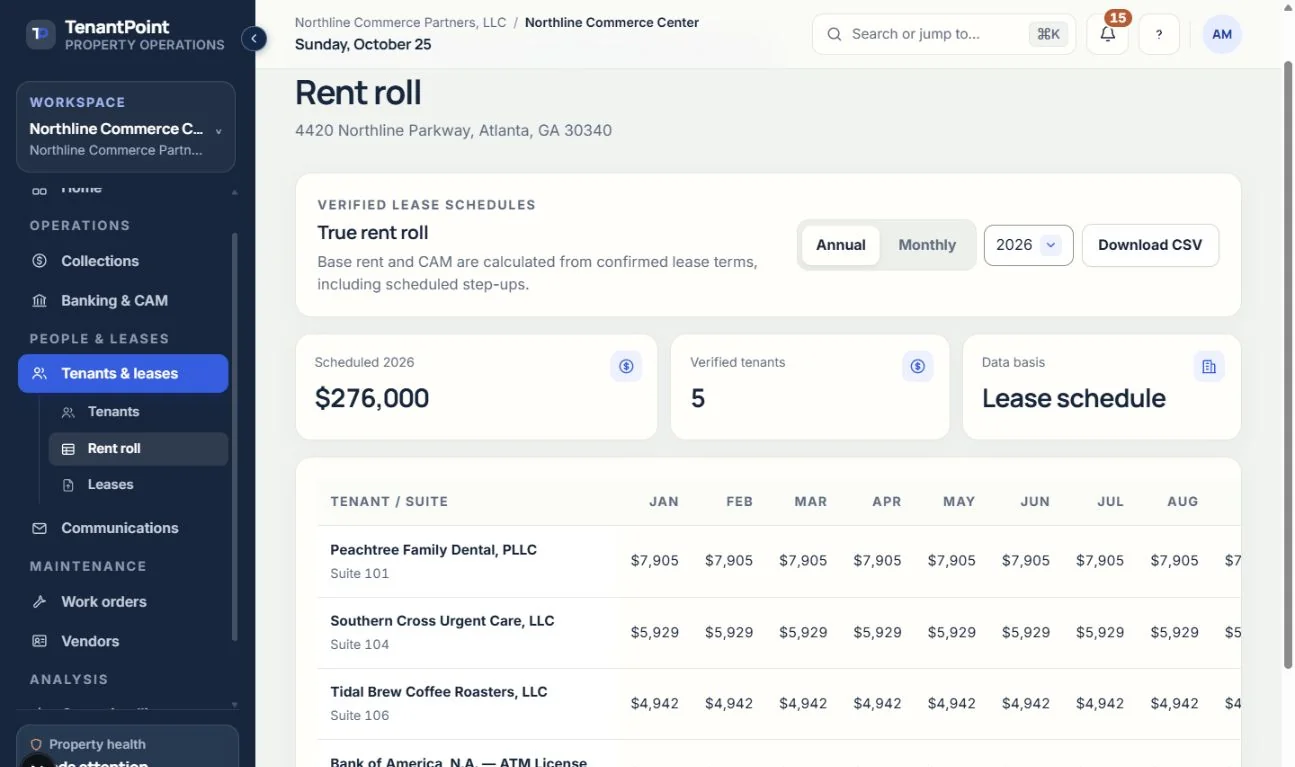The width and height of the screenshot is (1295, 767).
Task: Click the AUG column header
Action: (1183, 502)
